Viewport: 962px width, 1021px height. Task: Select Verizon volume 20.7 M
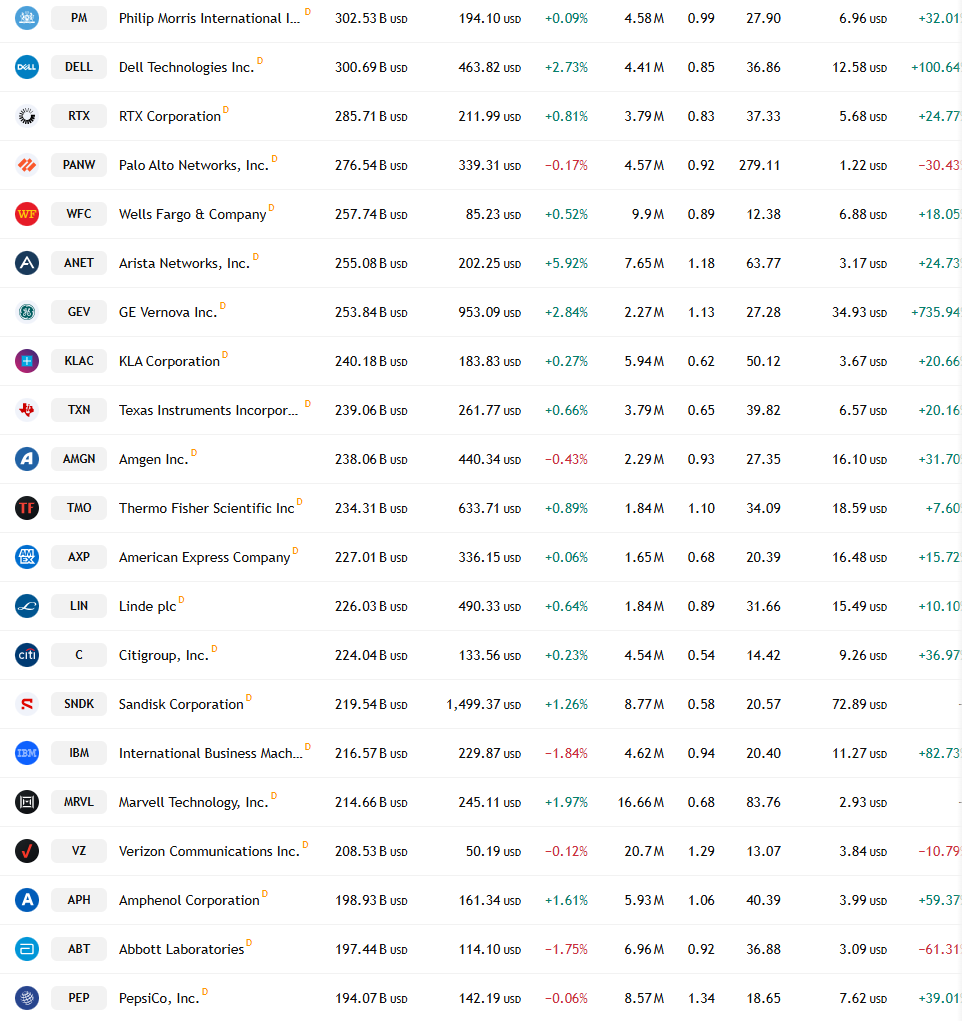click(644, 851)
